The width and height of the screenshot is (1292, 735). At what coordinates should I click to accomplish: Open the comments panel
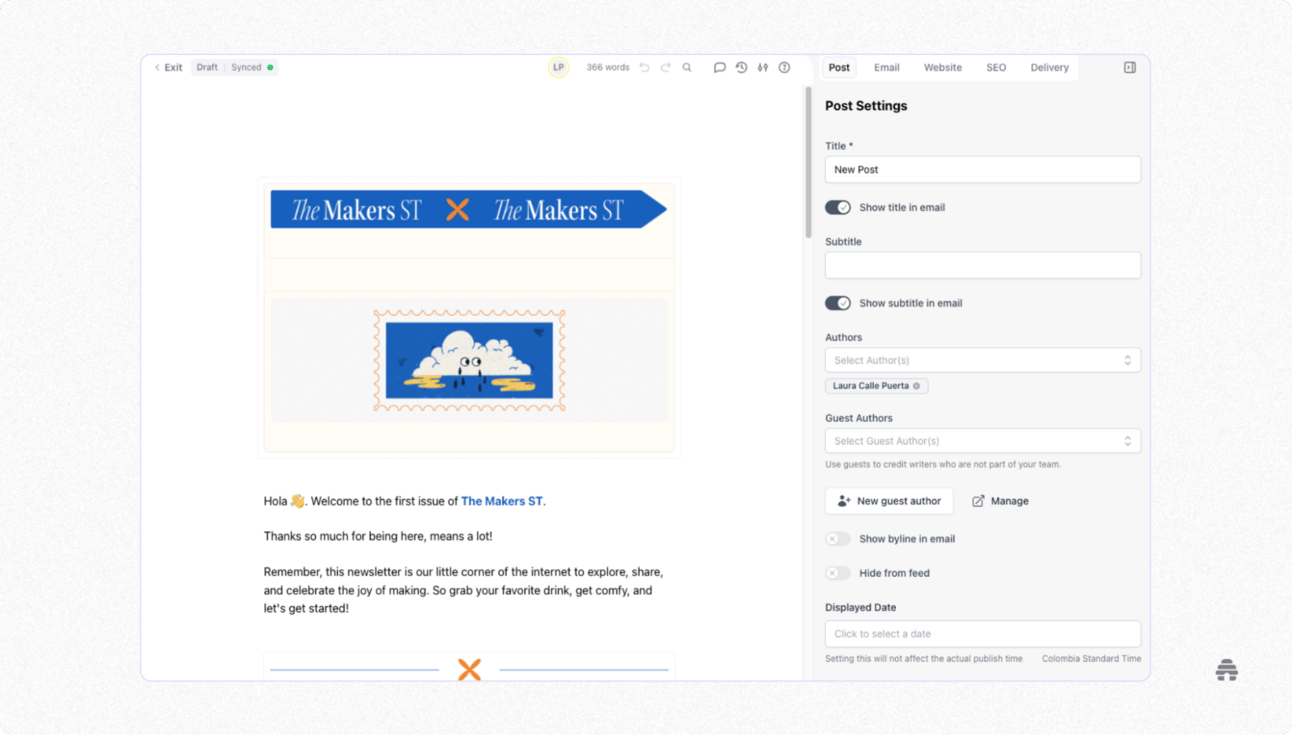click(719, 67)
